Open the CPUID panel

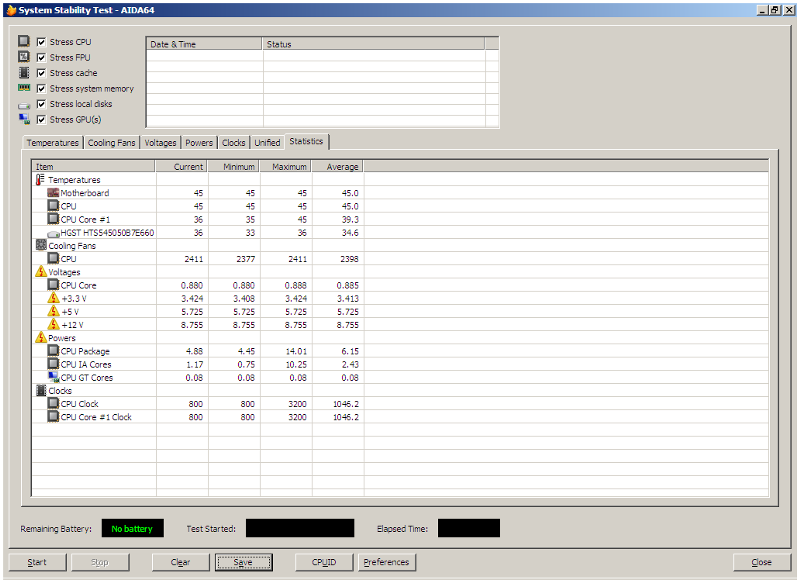[x=324, y=562]
